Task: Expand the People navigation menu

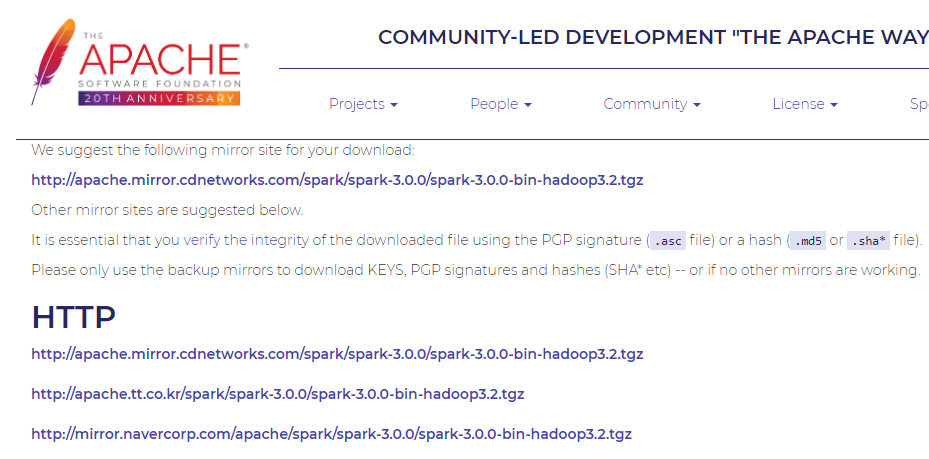Action: click(501, 104)
